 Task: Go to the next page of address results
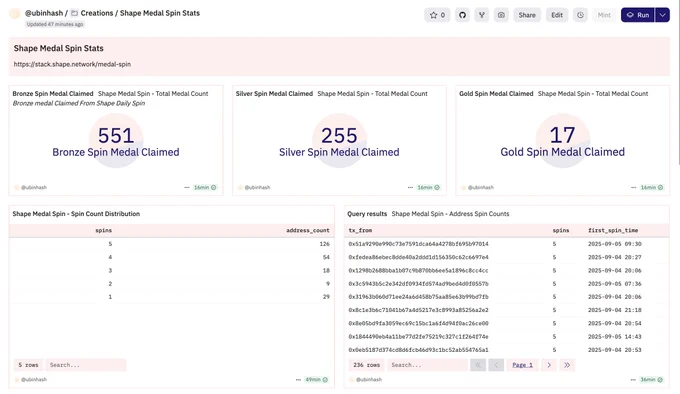click(x=549, y=365)
